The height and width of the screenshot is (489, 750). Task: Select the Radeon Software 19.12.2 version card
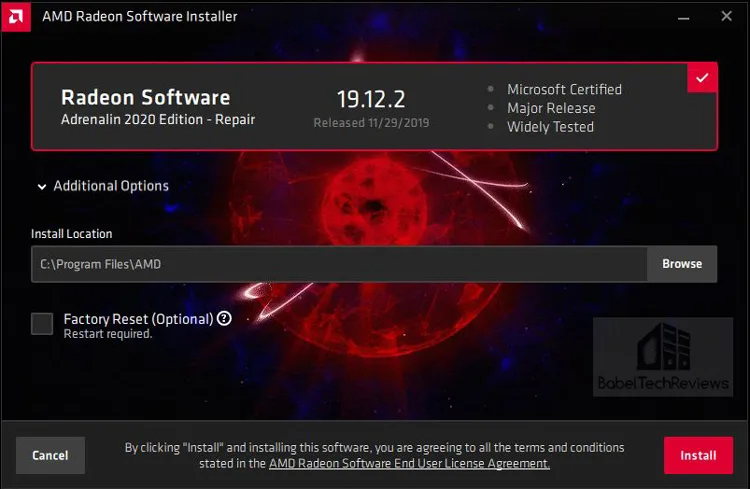(374, 106)
